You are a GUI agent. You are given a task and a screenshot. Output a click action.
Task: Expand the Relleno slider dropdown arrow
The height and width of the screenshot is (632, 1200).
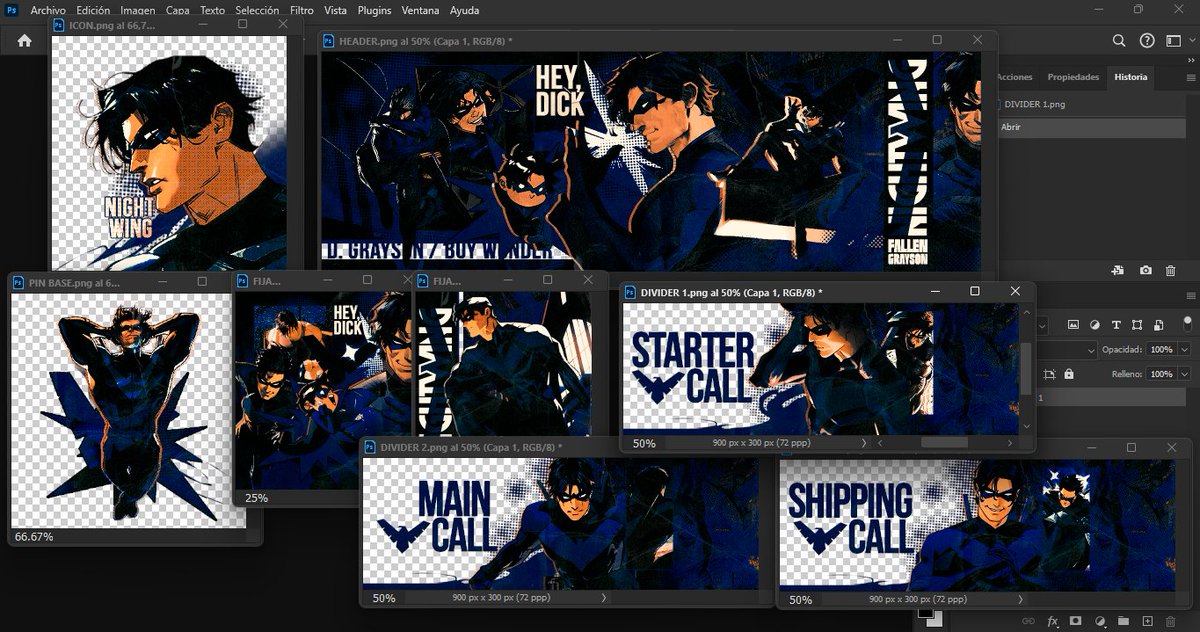[1185, 374]
